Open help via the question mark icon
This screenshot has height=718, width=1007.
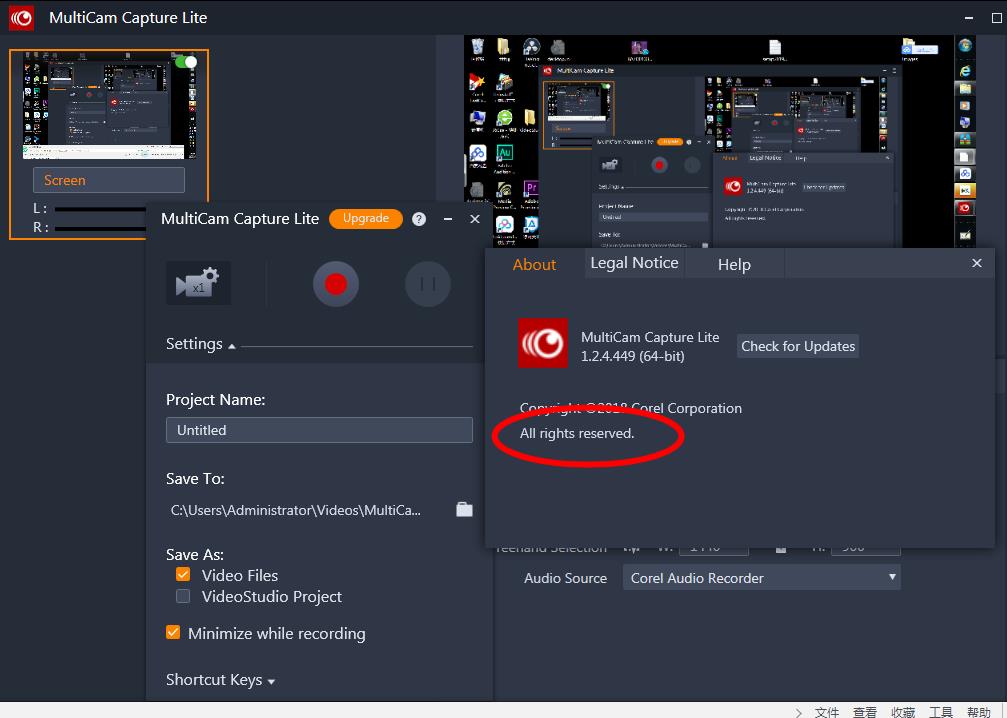point(419,219)
